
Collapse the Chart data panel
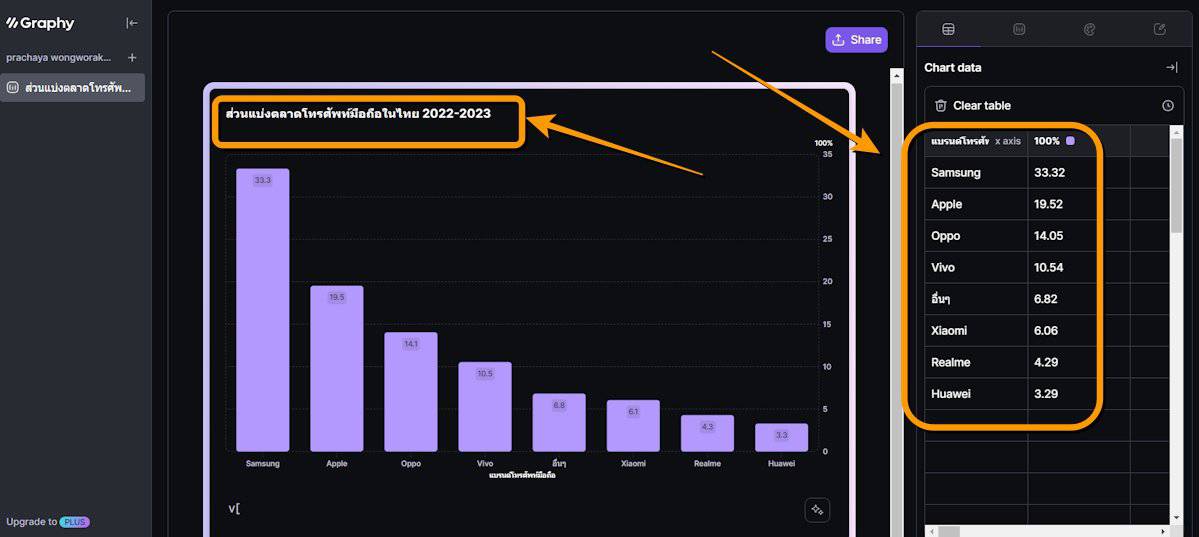1171,68
